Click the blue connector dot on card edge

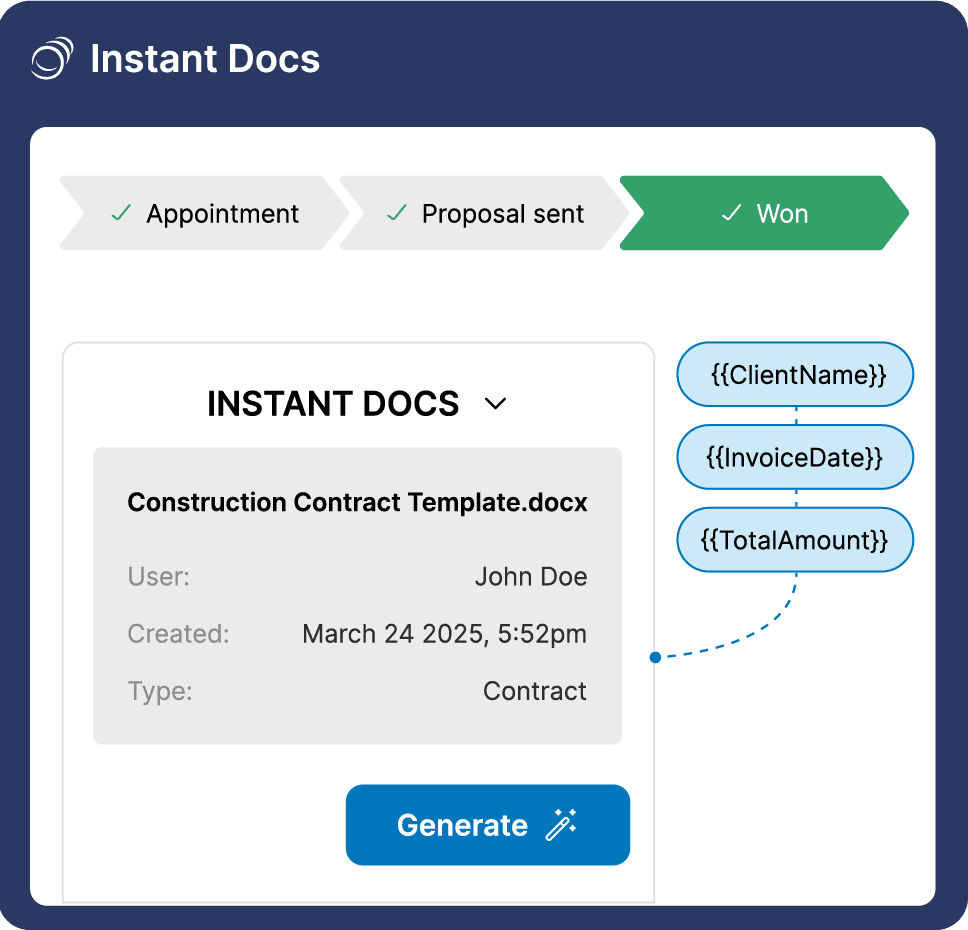click(x=655, y=657)
